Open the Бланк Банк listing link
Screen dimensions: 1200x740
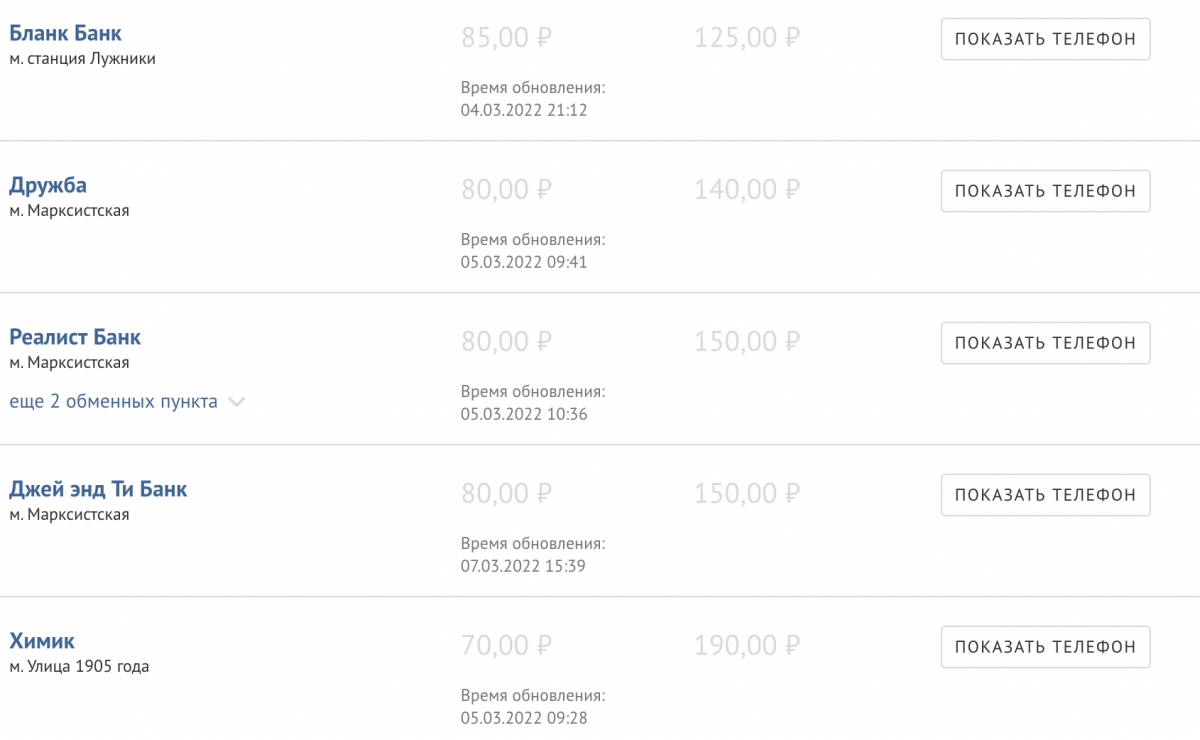tap(66, 33)
